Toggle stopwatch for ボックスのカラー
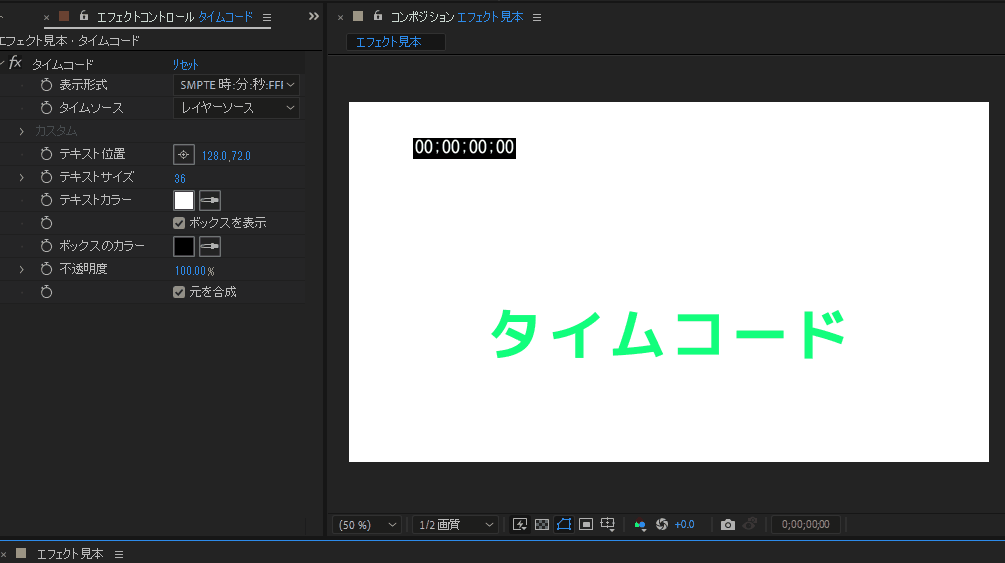 pos(46,246)
